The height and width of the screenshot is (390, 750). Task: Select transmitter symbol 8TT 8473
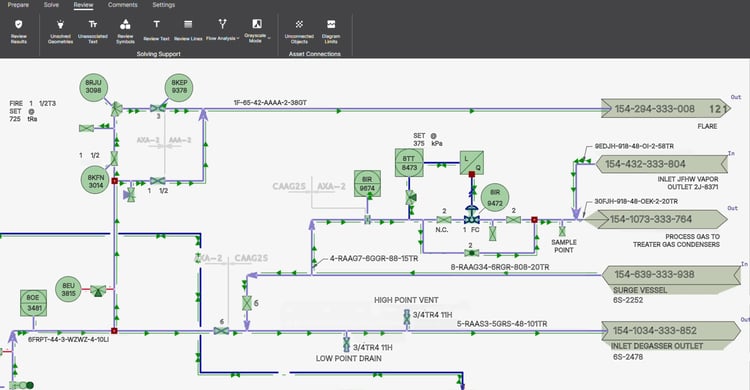point(409,163)
